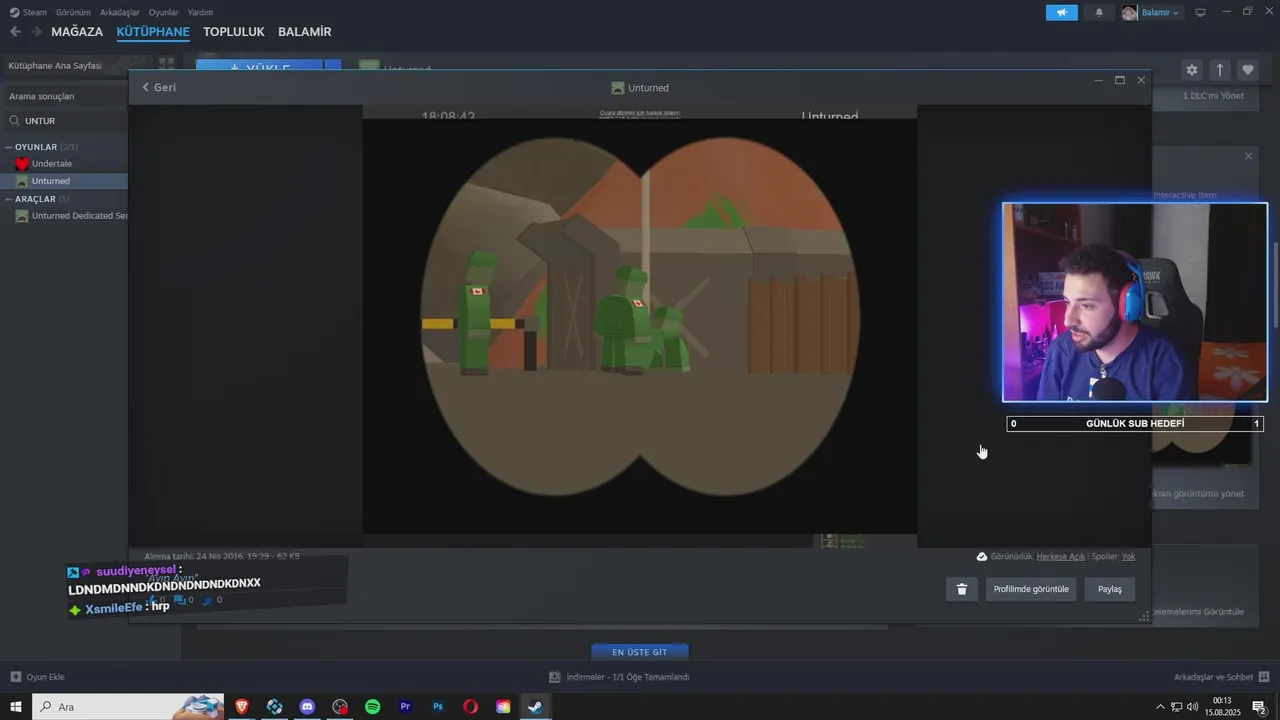Open the Arkadaşlar menu
1280x720 pixels.
click(x=120, y=12)
